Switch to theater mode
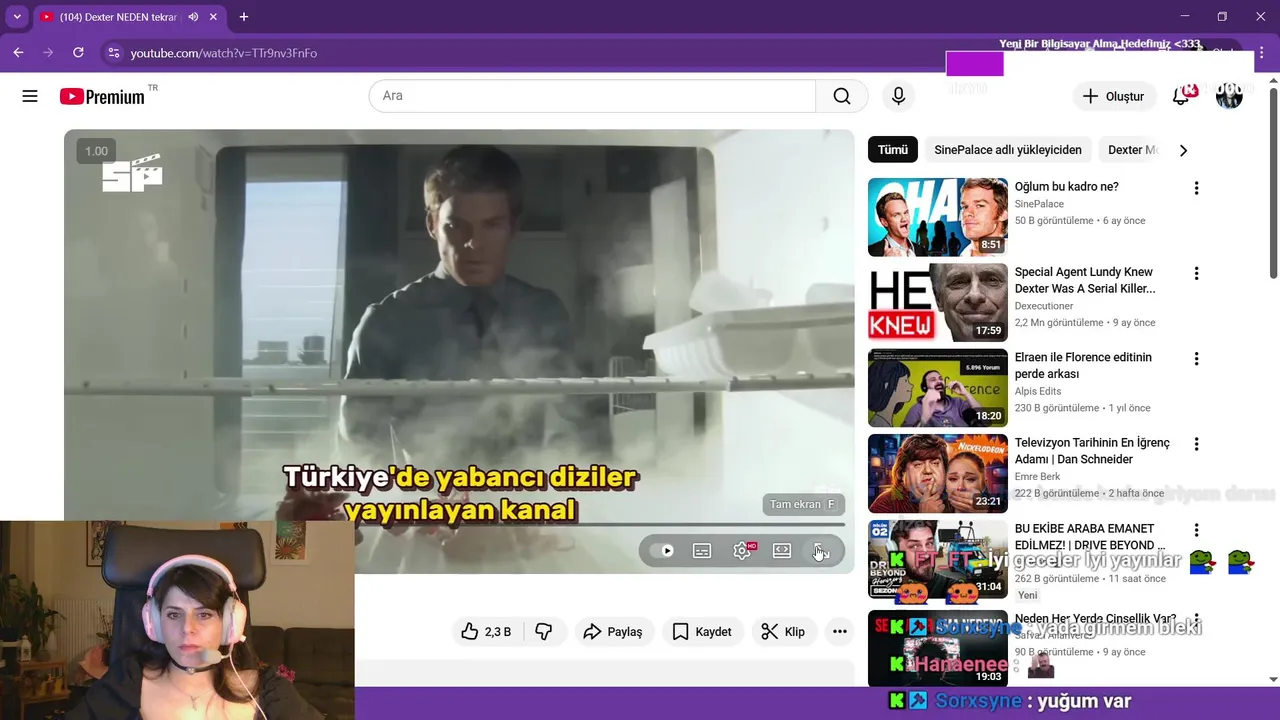The width and height of the screenshot is (1280, 720). (x=782, y=551)
